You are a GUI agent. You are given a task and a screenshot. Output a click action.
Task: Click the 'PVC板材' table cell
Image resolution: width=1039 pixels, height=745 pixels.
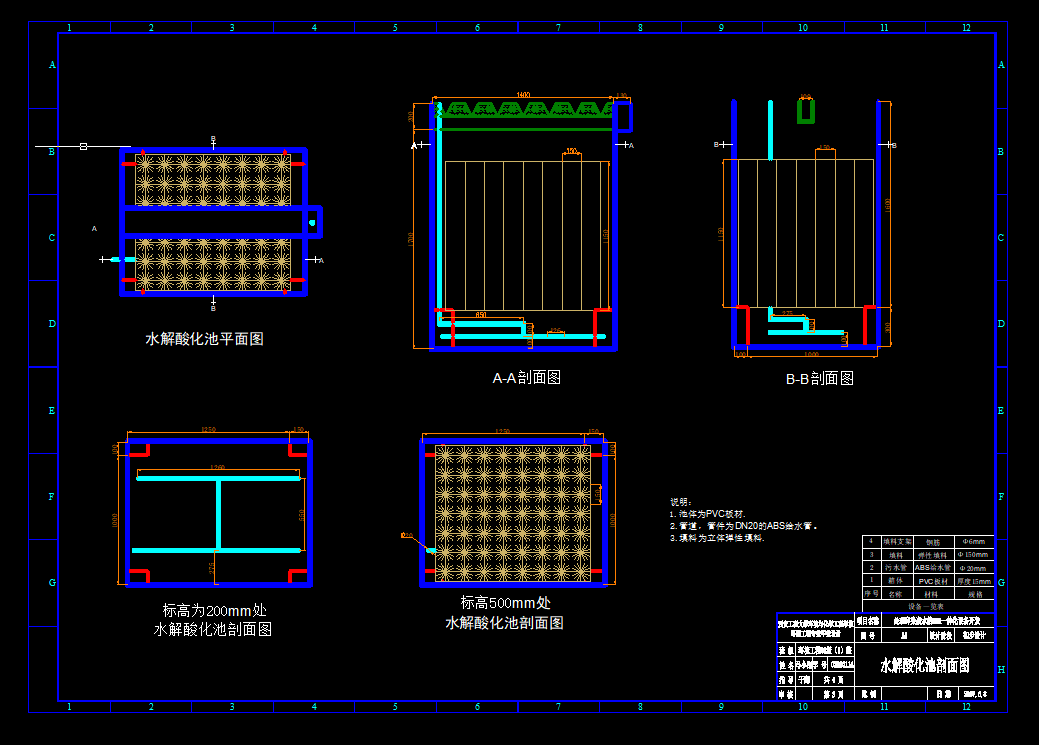click(x=933, y=581)
